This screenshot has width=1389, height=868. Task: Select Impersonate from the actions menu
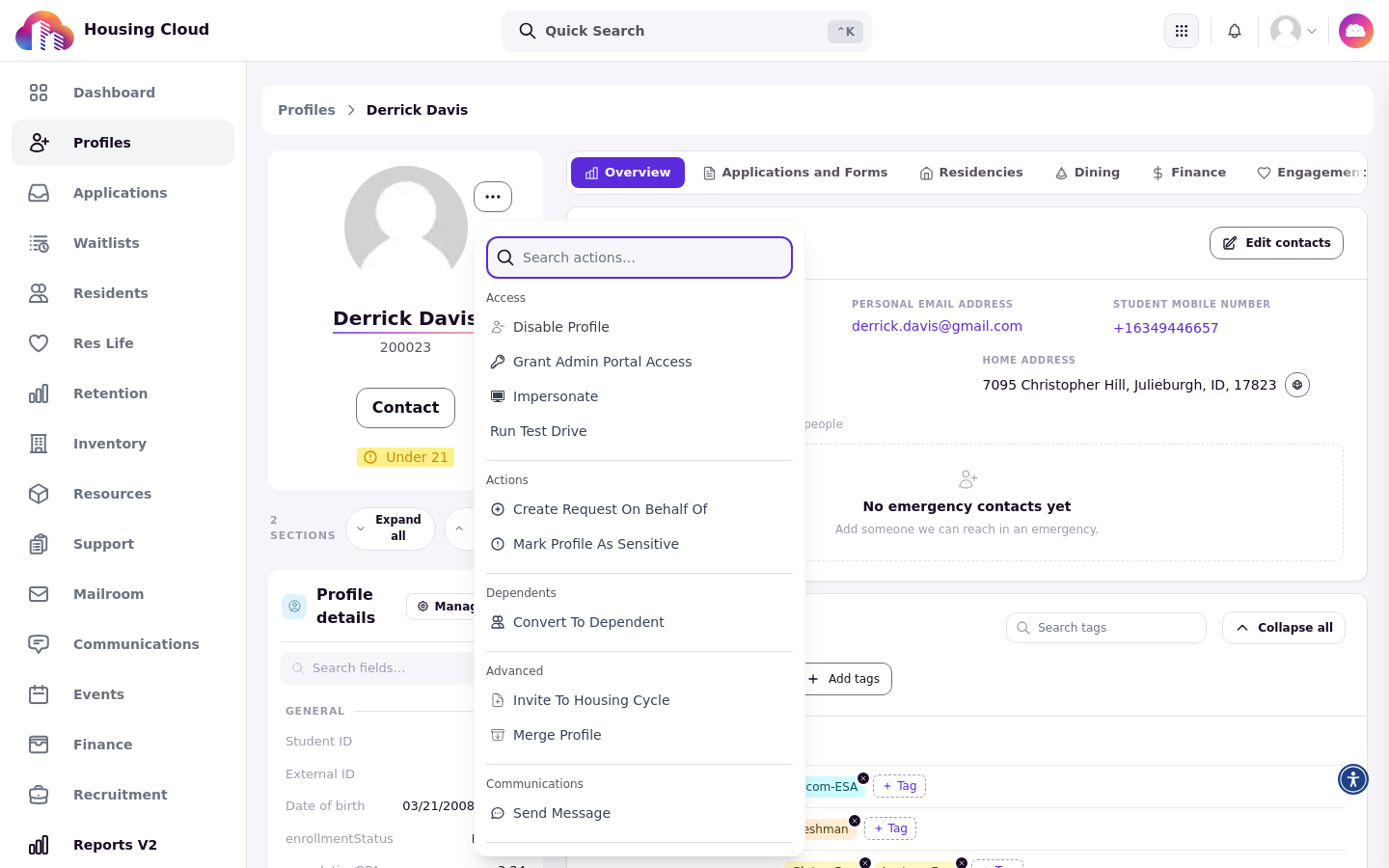[x=640, y=396]
